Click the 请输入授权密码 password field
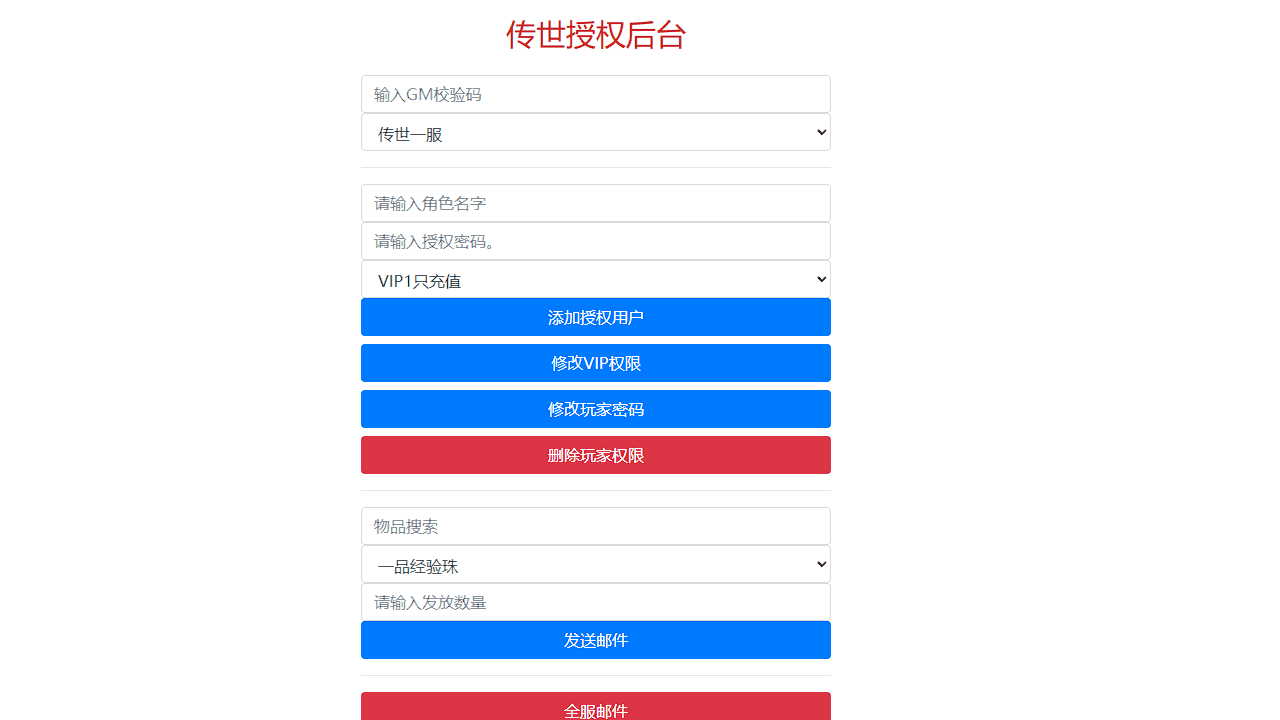1280x720 pixels. [596, 241]
